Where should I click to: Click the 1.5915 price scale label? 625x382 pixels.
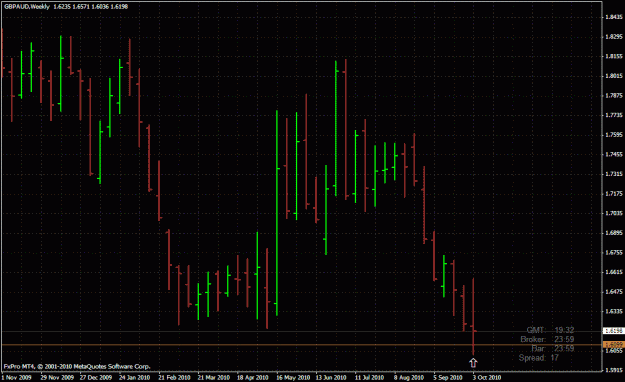click(613, 370)
